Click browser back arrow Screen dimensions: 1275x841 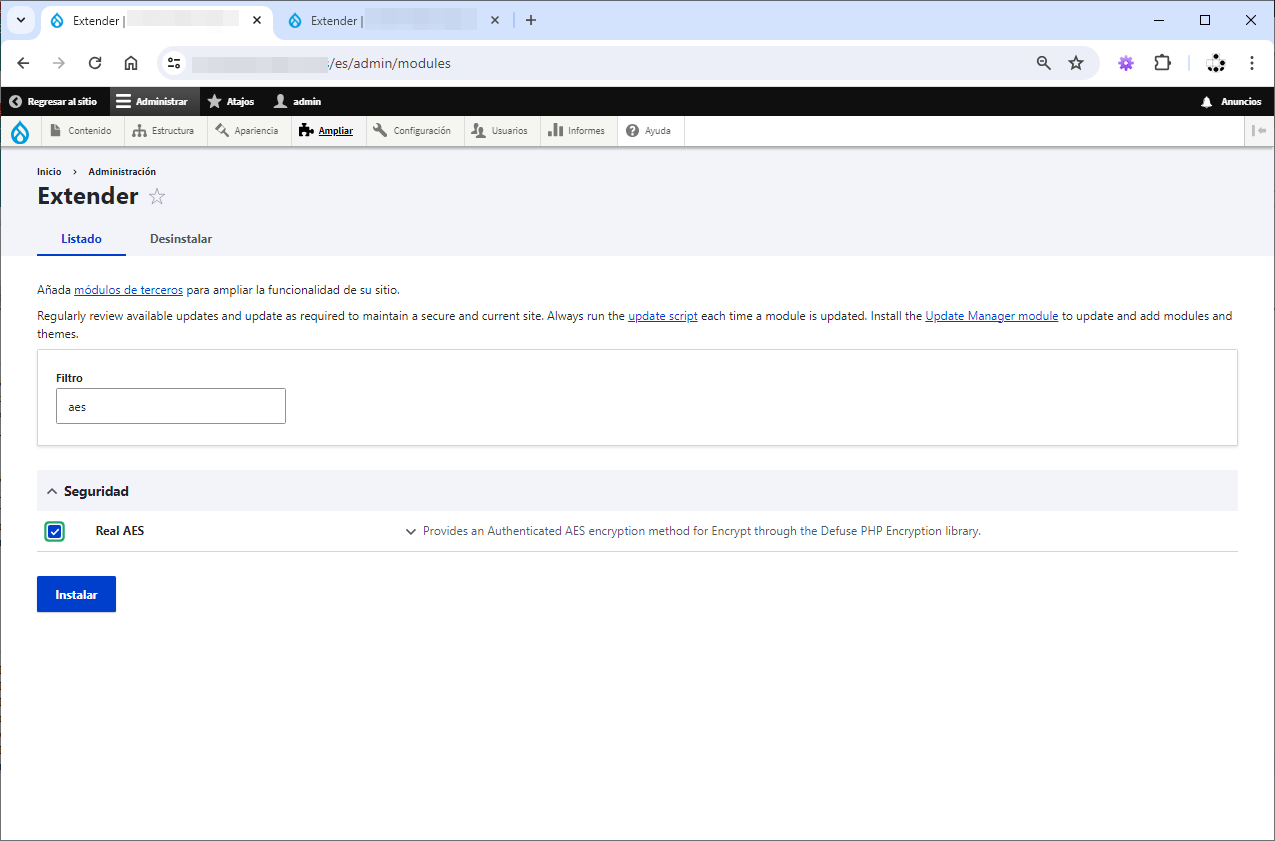pyautogui.click(x=23, y=63)
